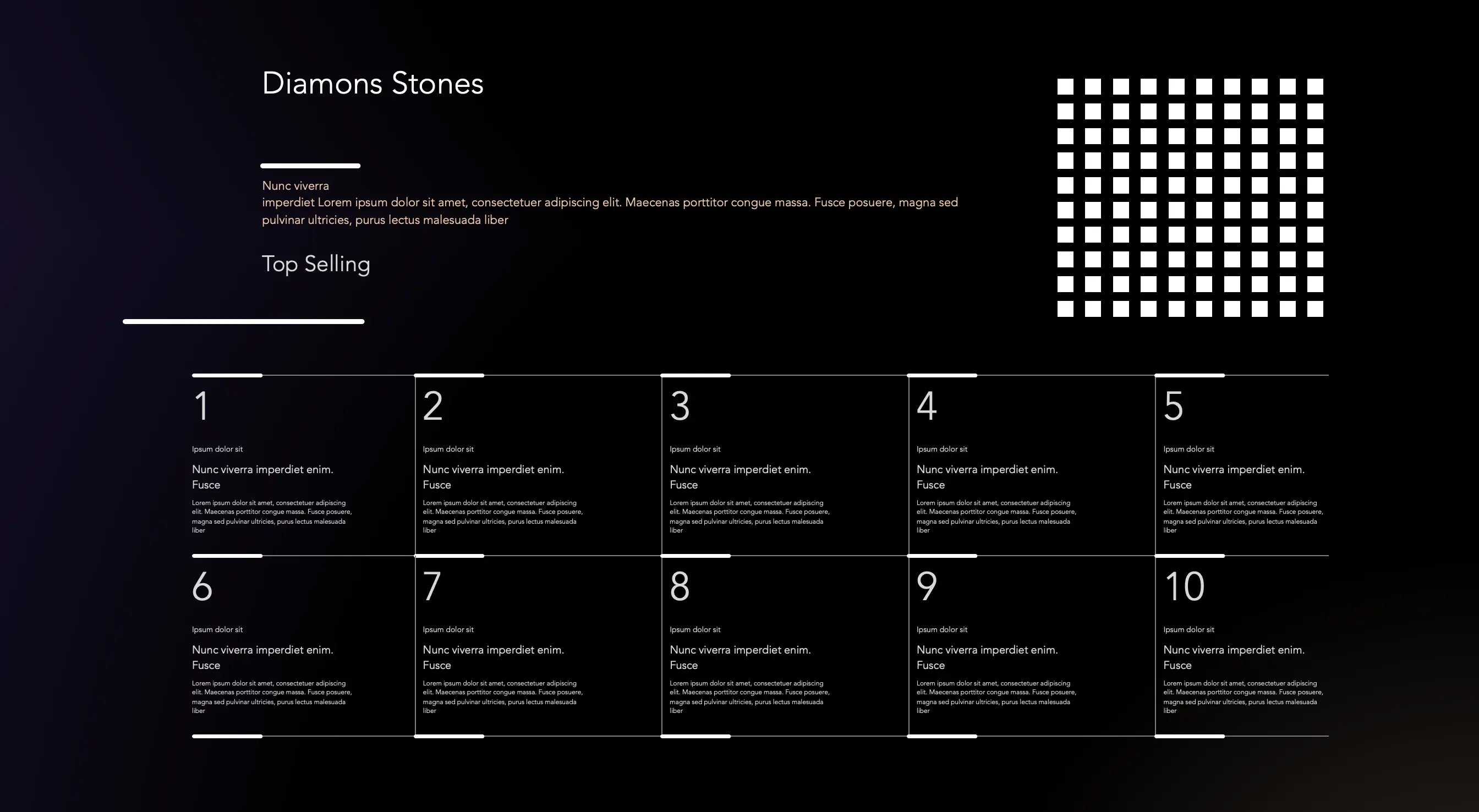Click the long white line under Top Selling
The width and height of the screenshot is (1479, 812).
pyautogui.click(x=243, y=322)
